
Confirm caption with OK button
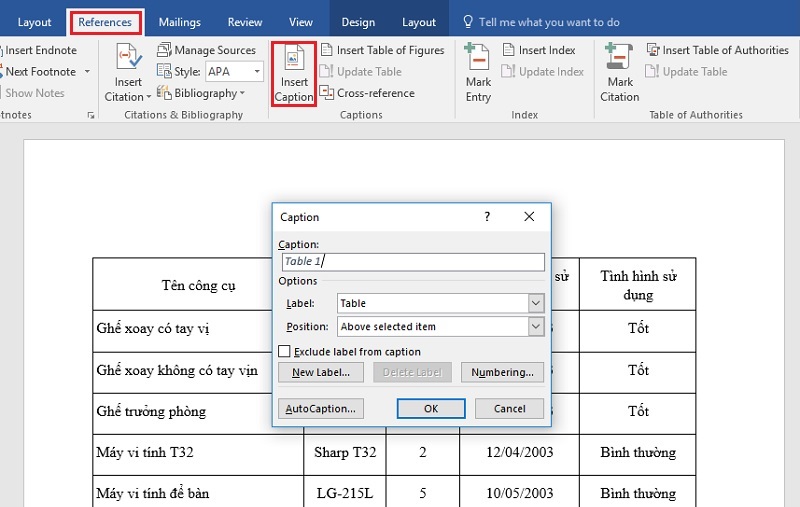click(431, 409)
